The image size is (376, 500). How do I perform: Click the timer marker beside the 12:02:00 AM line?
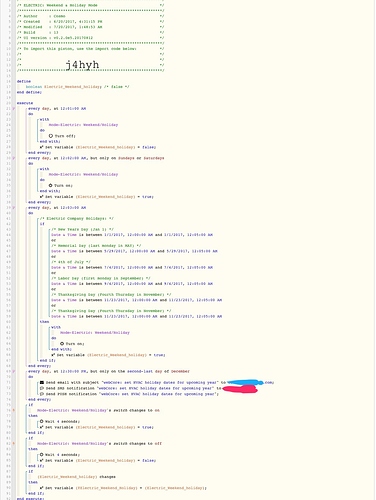[x=14, y=158]
